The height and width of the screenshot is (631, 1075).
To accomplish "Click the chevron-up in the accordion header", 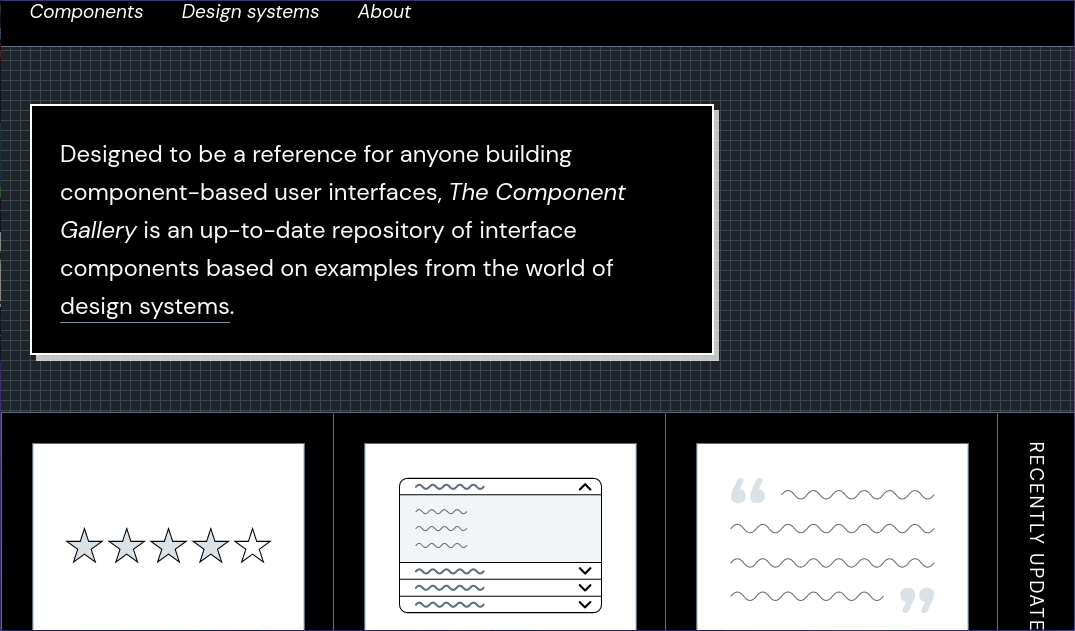I will coord(584,487).
